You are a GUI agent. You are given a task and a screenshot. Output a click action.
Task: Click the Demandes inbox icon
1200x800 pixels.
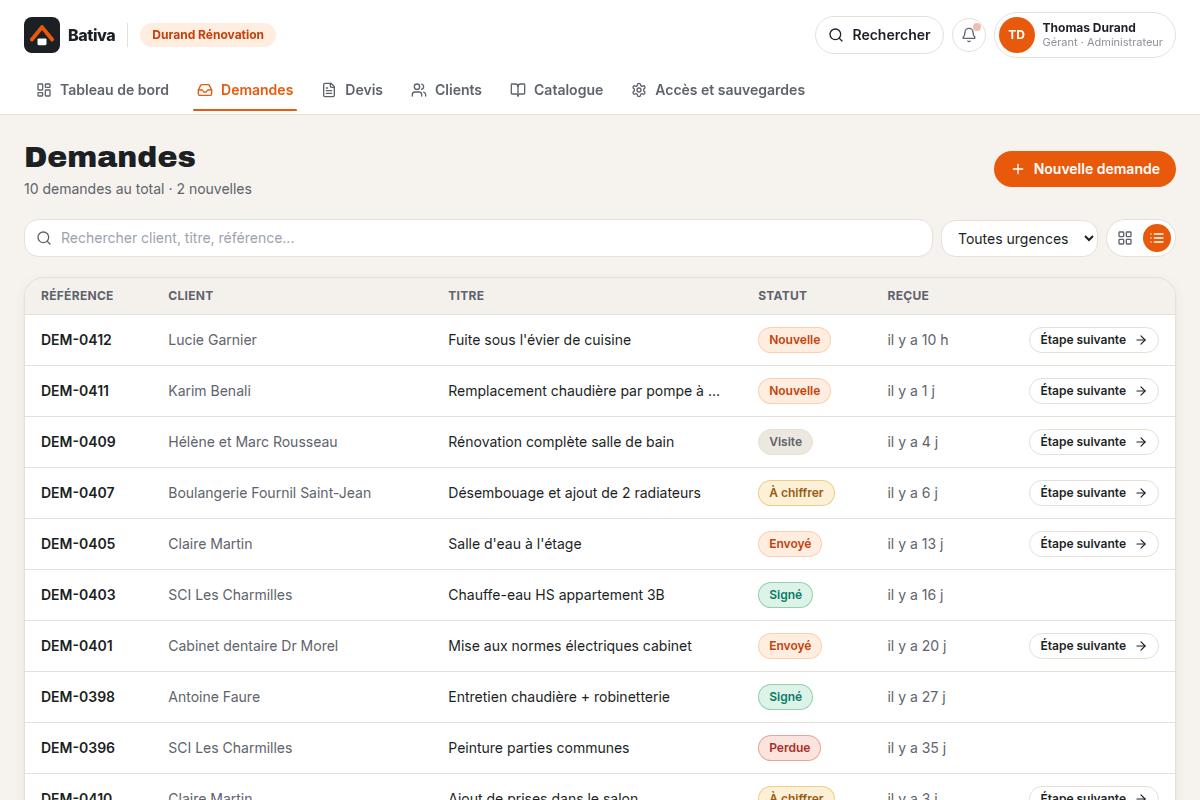pyautogui.click(x=205, y=90)
